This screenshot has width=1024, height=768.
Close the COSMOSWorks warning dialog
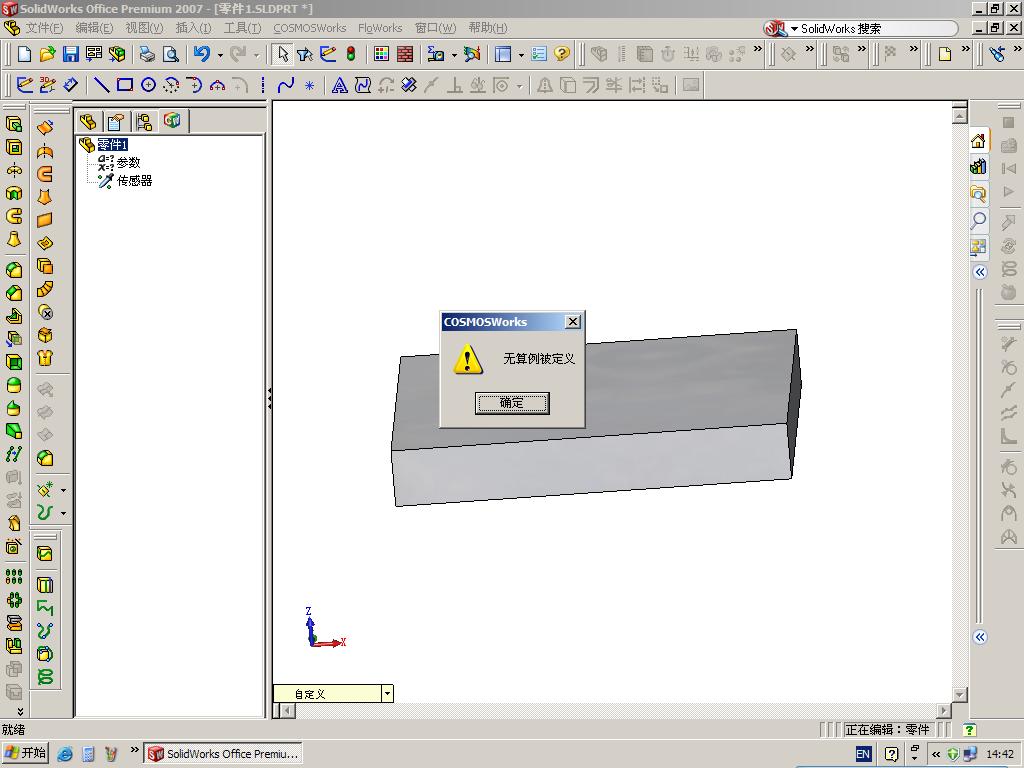(x=572, y=321)
